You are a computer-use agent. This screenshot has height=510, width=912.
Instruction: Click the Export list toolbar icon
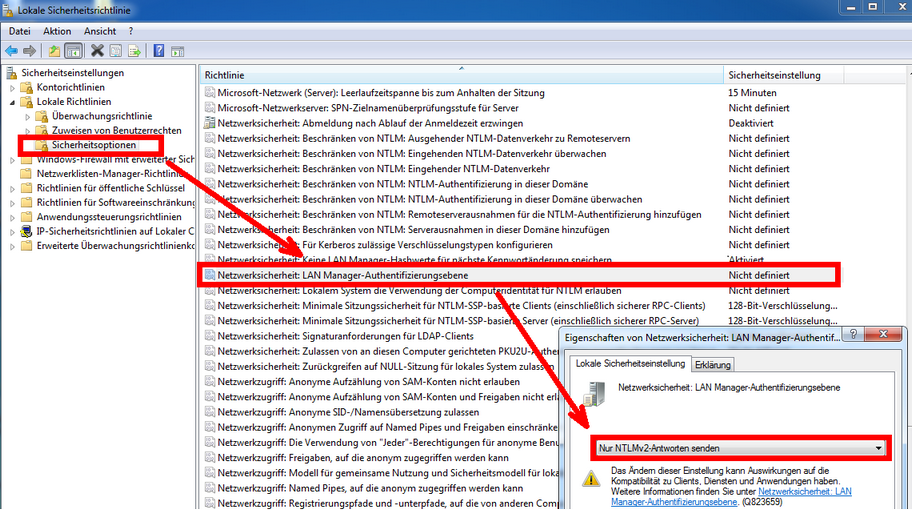pyautogui.click(x=134, y=51)
